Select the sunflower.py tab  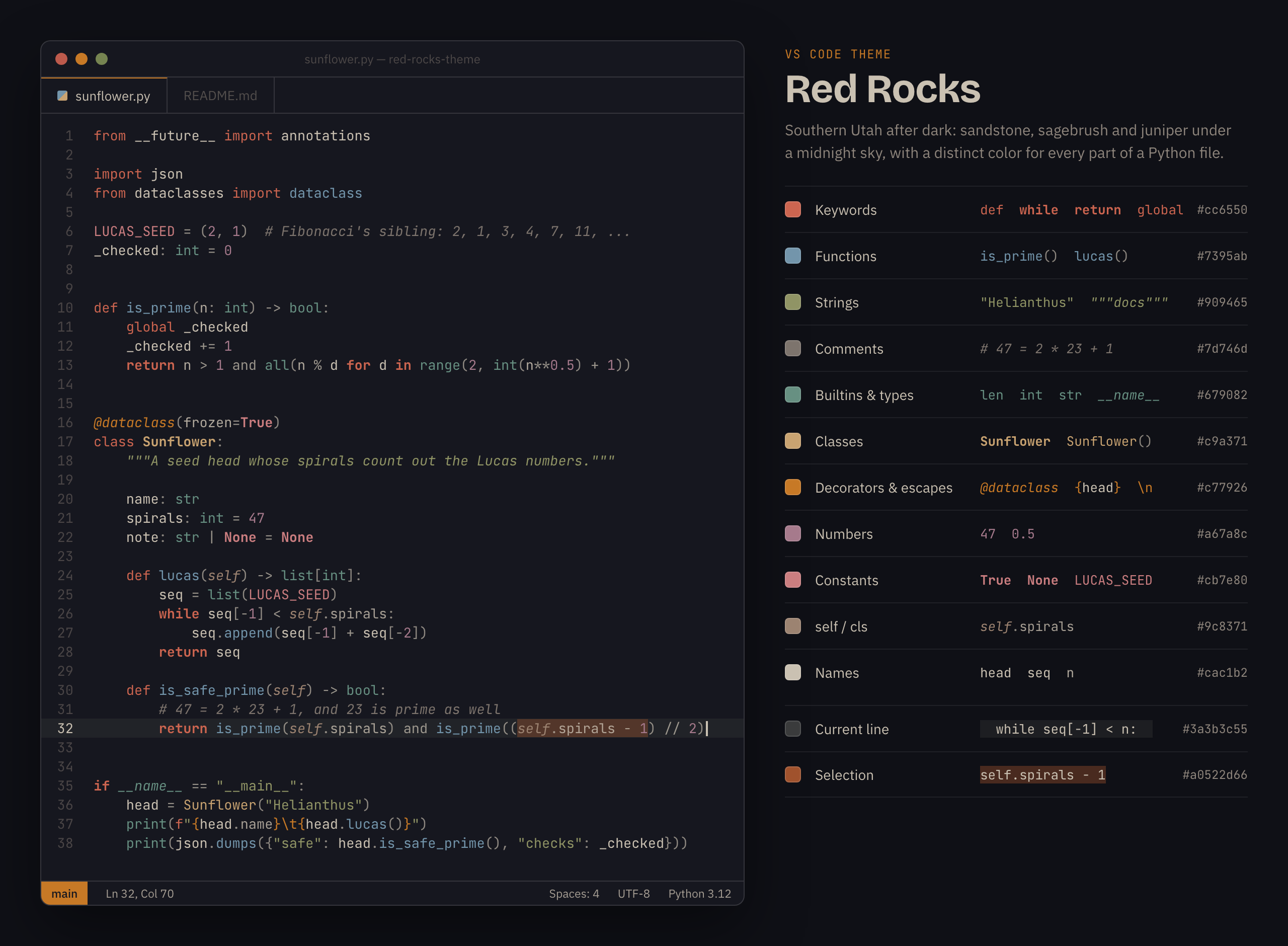pyautogui.click(x=104, y=96)
